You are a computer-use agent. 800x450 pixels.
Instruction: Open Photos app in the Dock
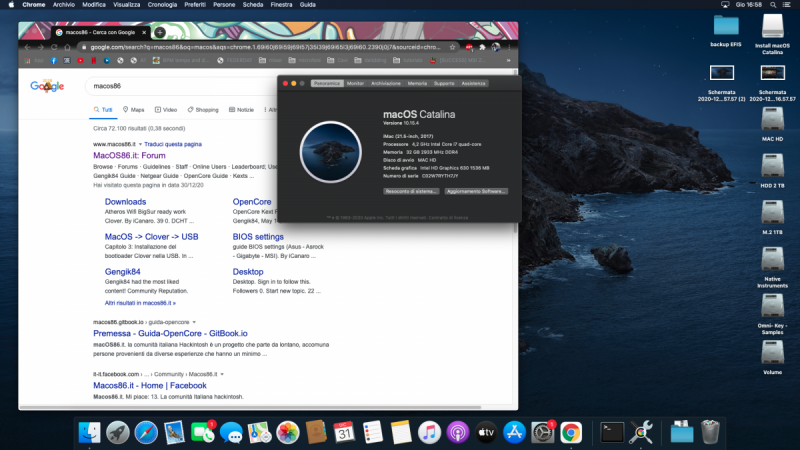(x=288, y=433)
